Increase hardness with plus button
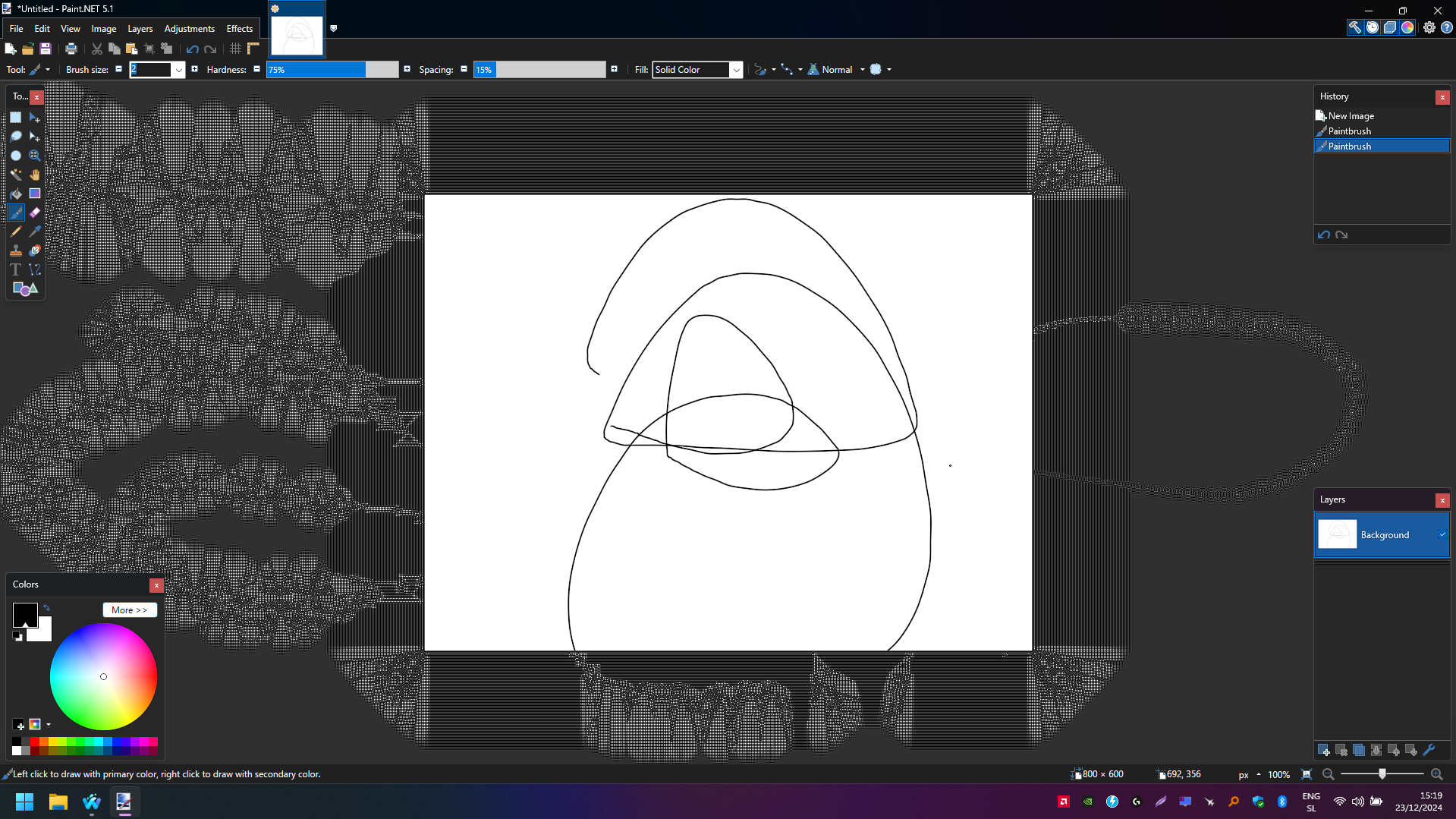 [x=407, y=69]
